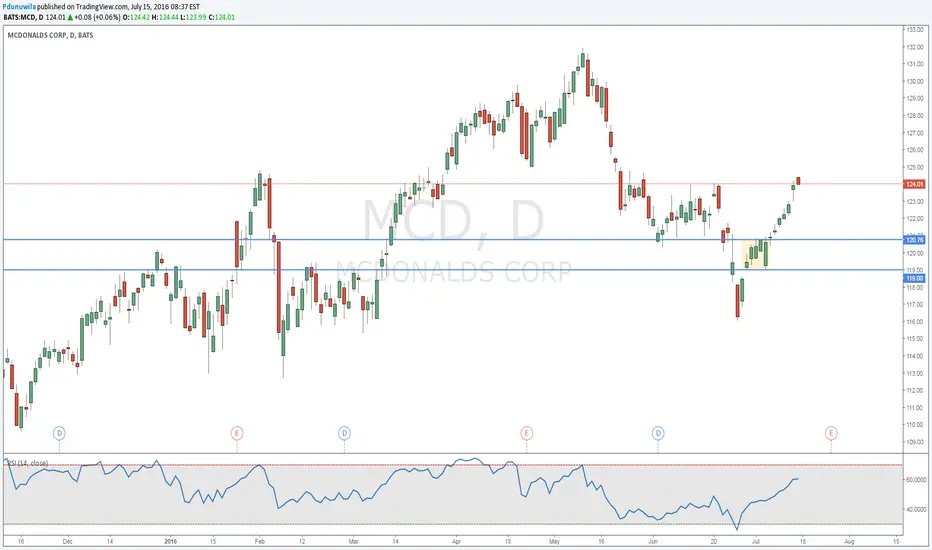Click the MCDONALDS CORP, D, BATS chart title

[50, 35]
